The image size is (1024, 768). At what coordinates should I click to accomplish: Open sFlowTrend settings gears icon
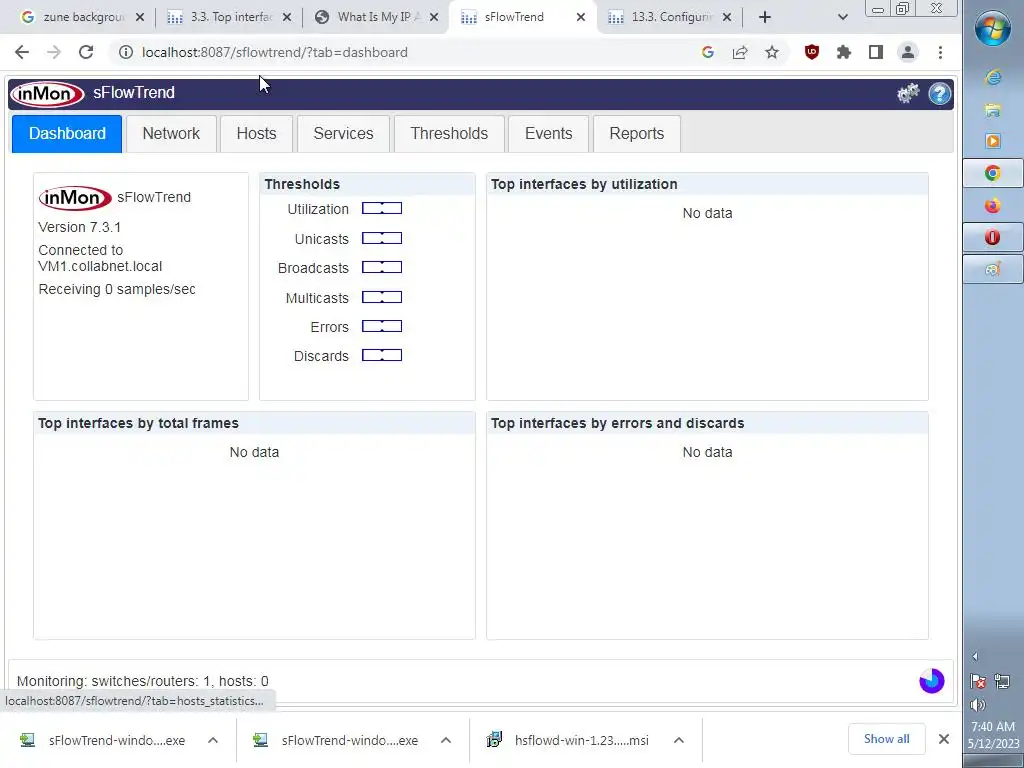point(908,93)
